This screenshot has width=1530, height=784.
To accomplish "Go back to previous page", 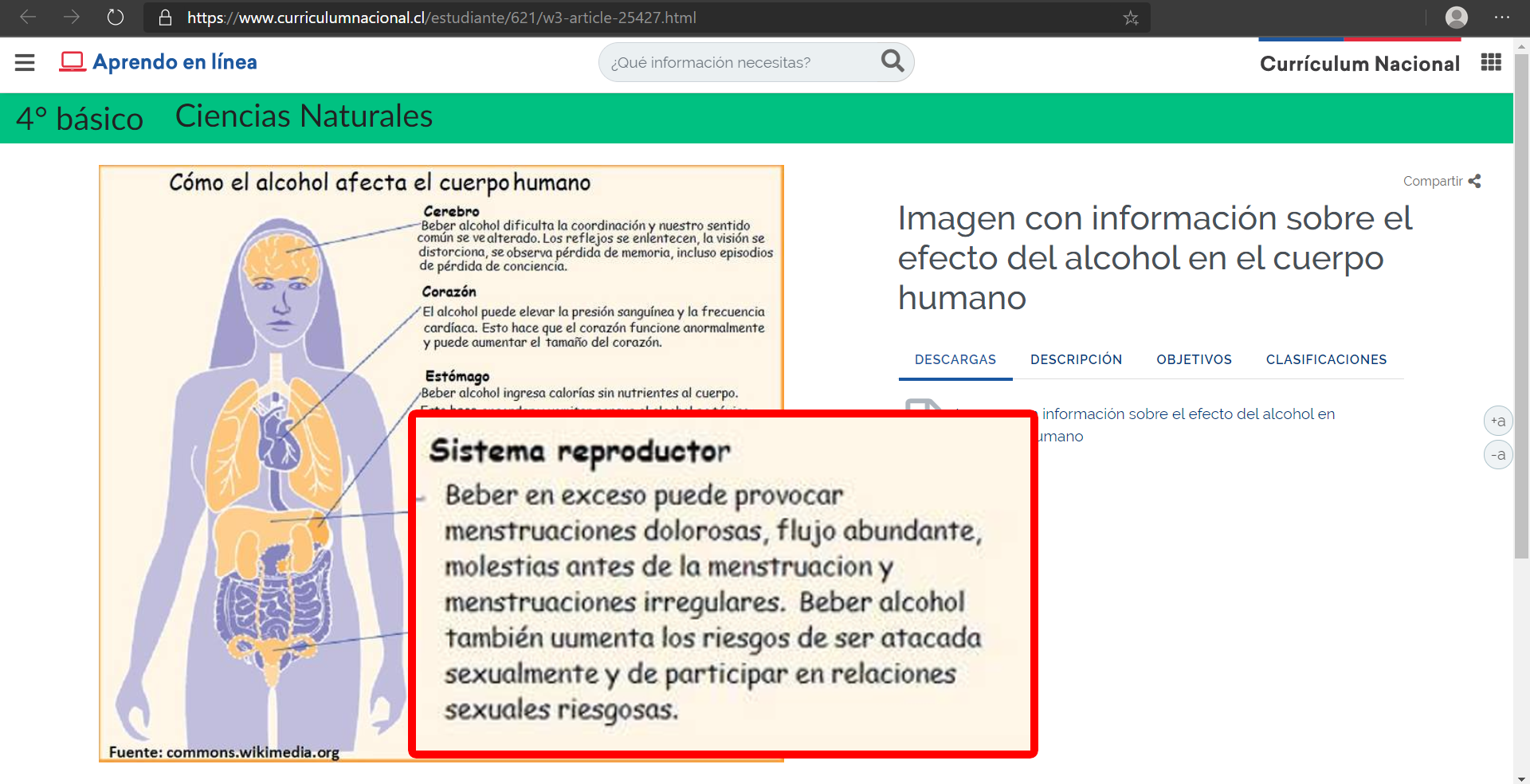I will (x=28, y=17).
